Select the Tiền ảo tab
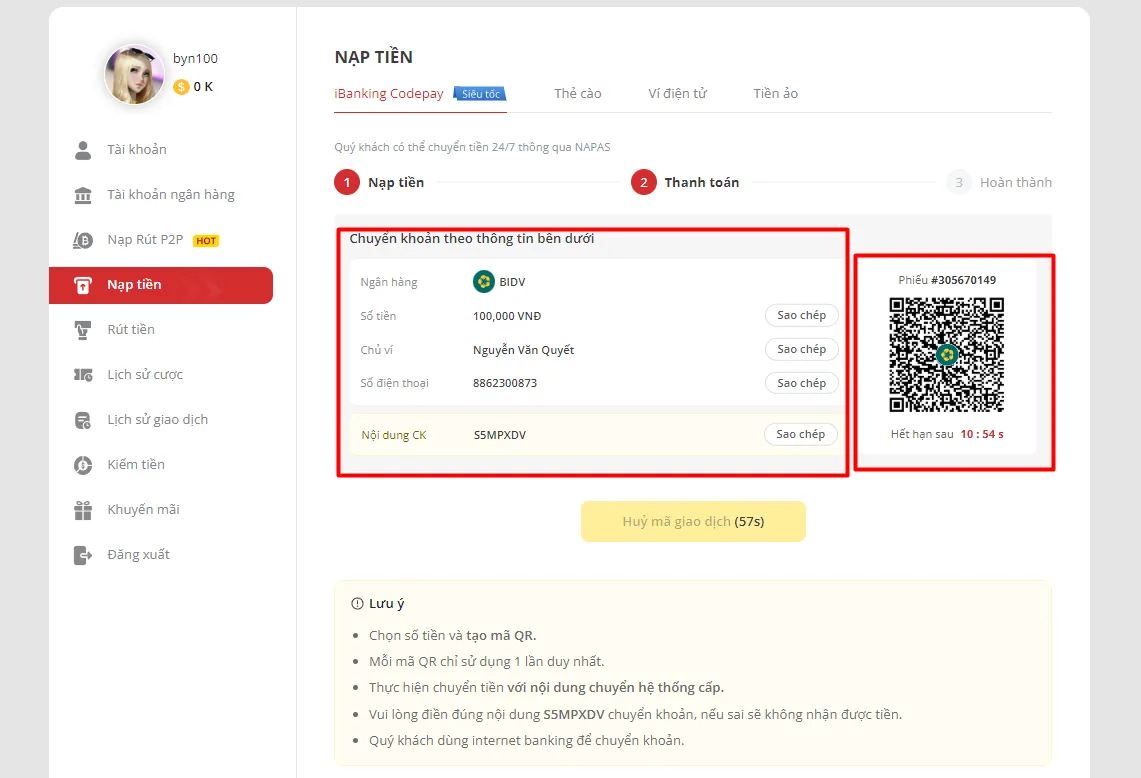The image size is (1141, 778). pos(775,93)
